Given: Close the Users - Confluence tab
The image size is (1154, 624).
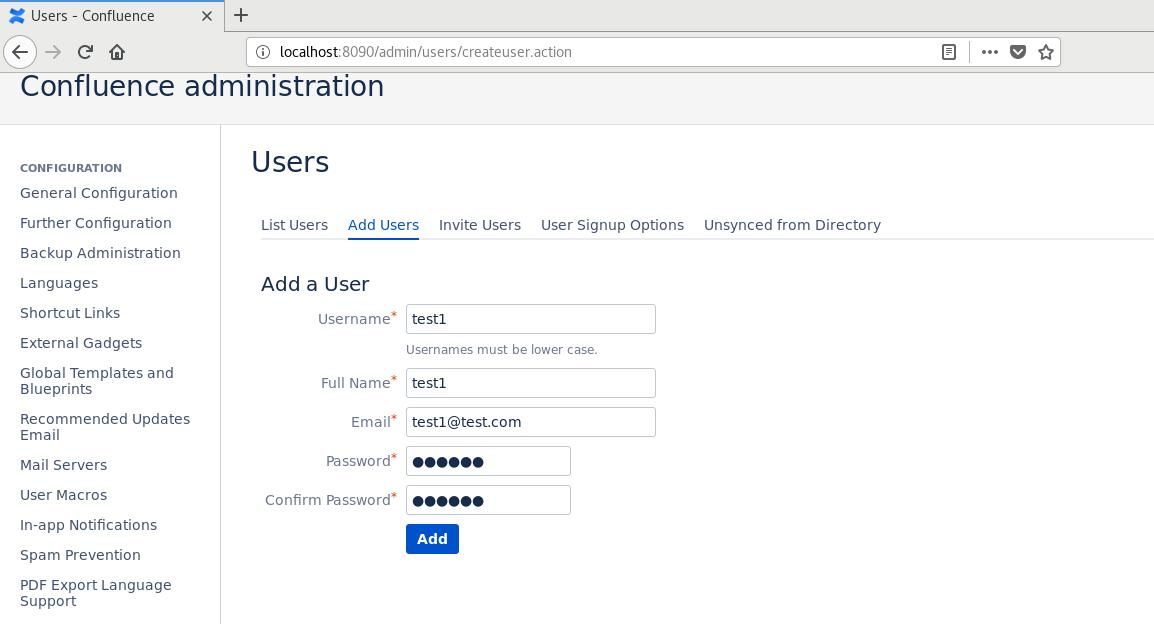Looking at the screenshot, I should click(x=207, y=15).
